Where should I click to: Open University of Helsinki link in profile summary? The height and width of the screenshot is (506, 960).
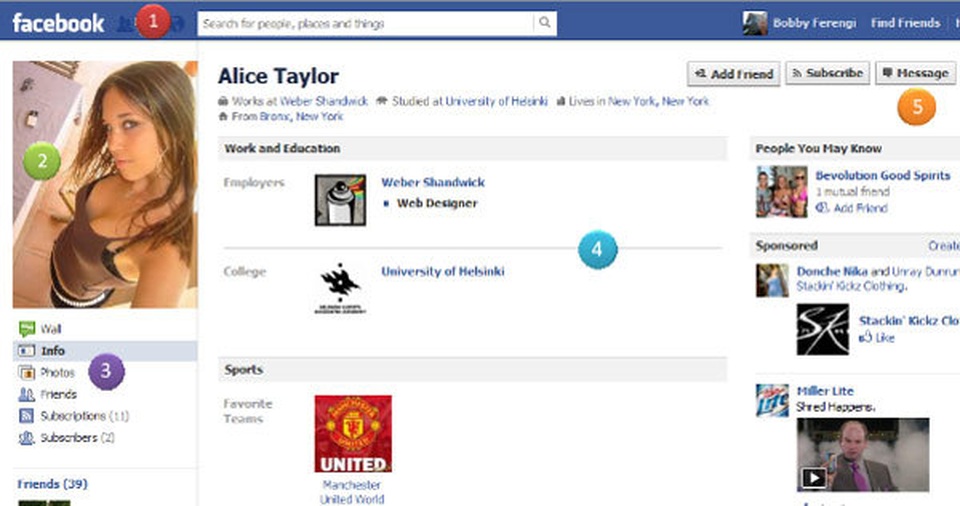496,101
